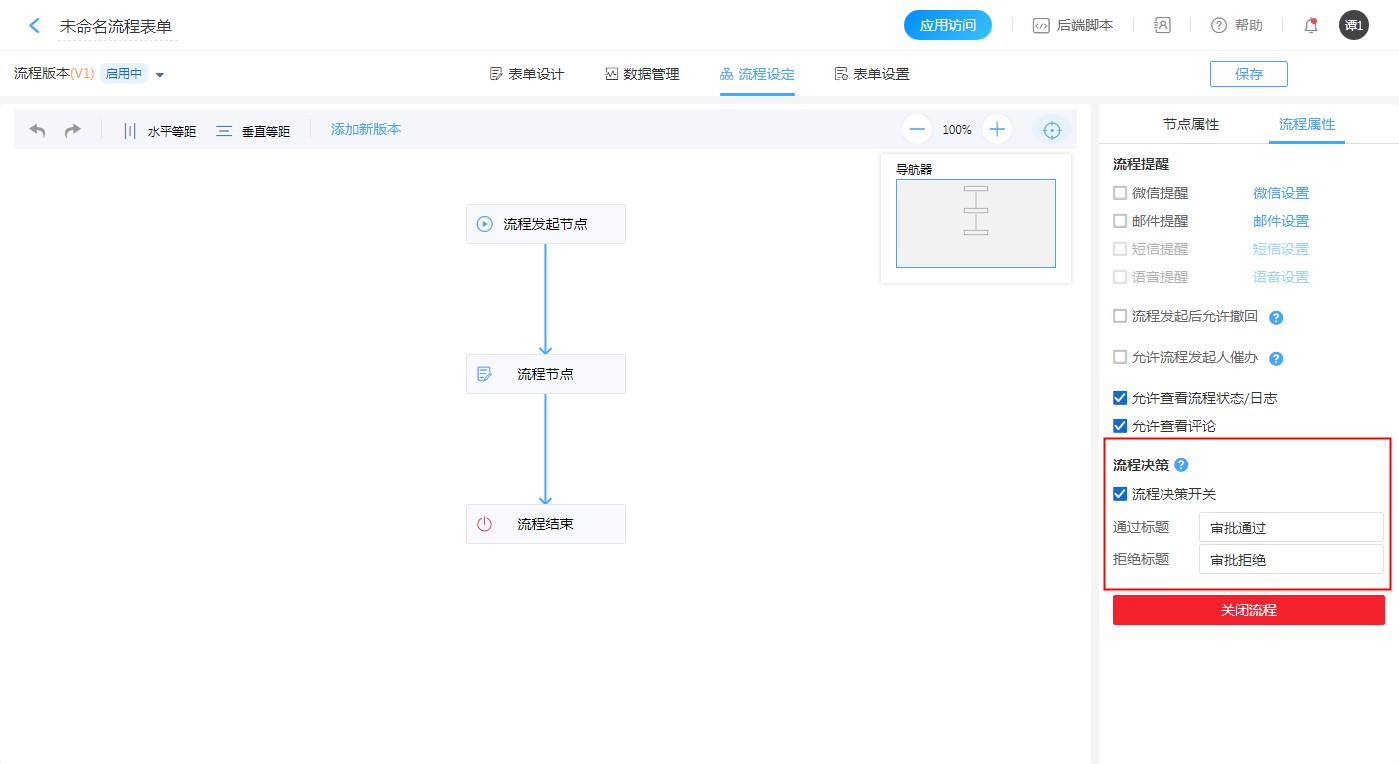Click the undo arrow icon
This screenshot has height=764, width=1399.
tap(38, 130)
